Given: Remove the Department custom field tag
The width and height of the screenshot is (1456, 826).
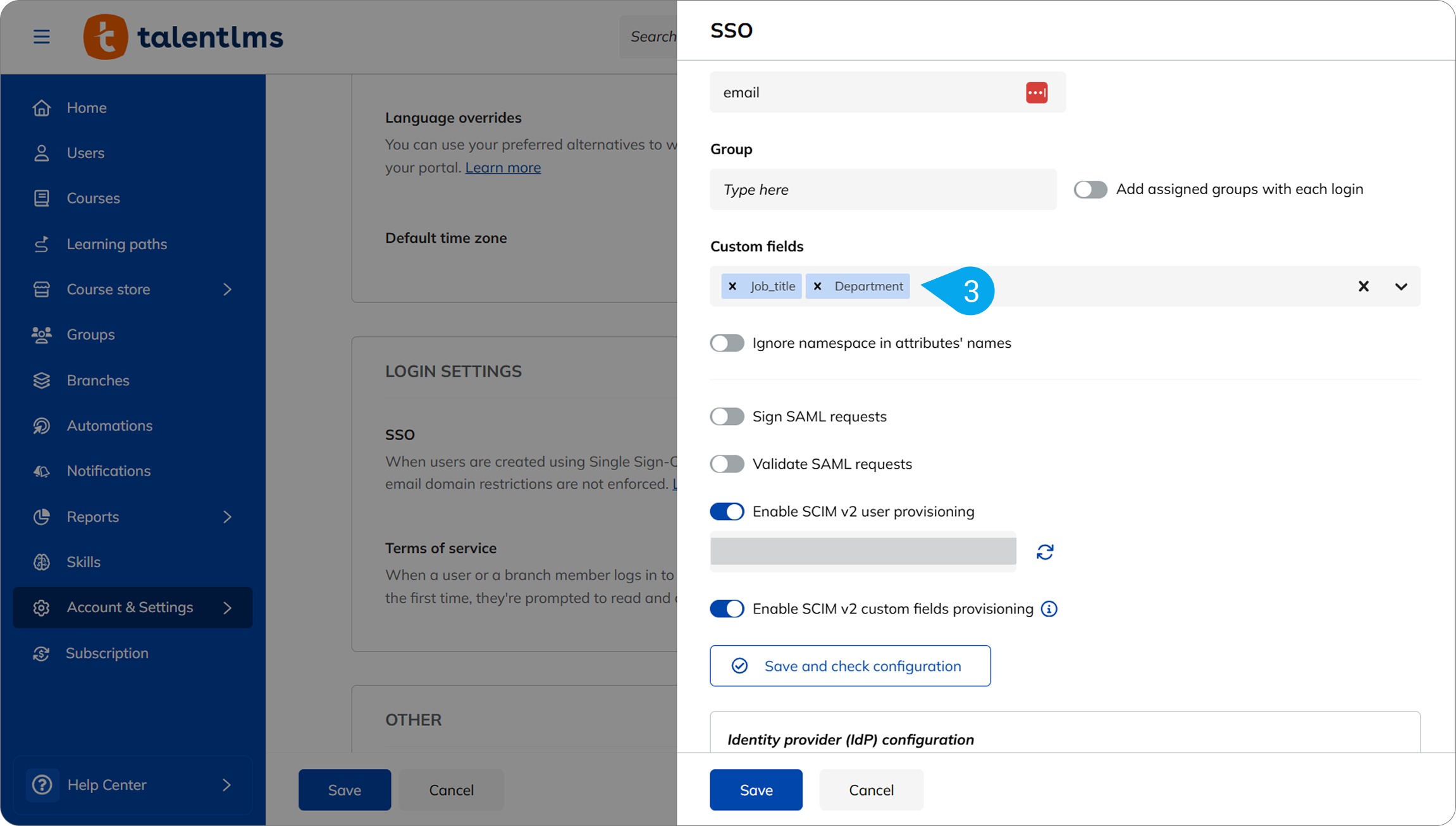Looking at the screenshot, I should (817, 287).
